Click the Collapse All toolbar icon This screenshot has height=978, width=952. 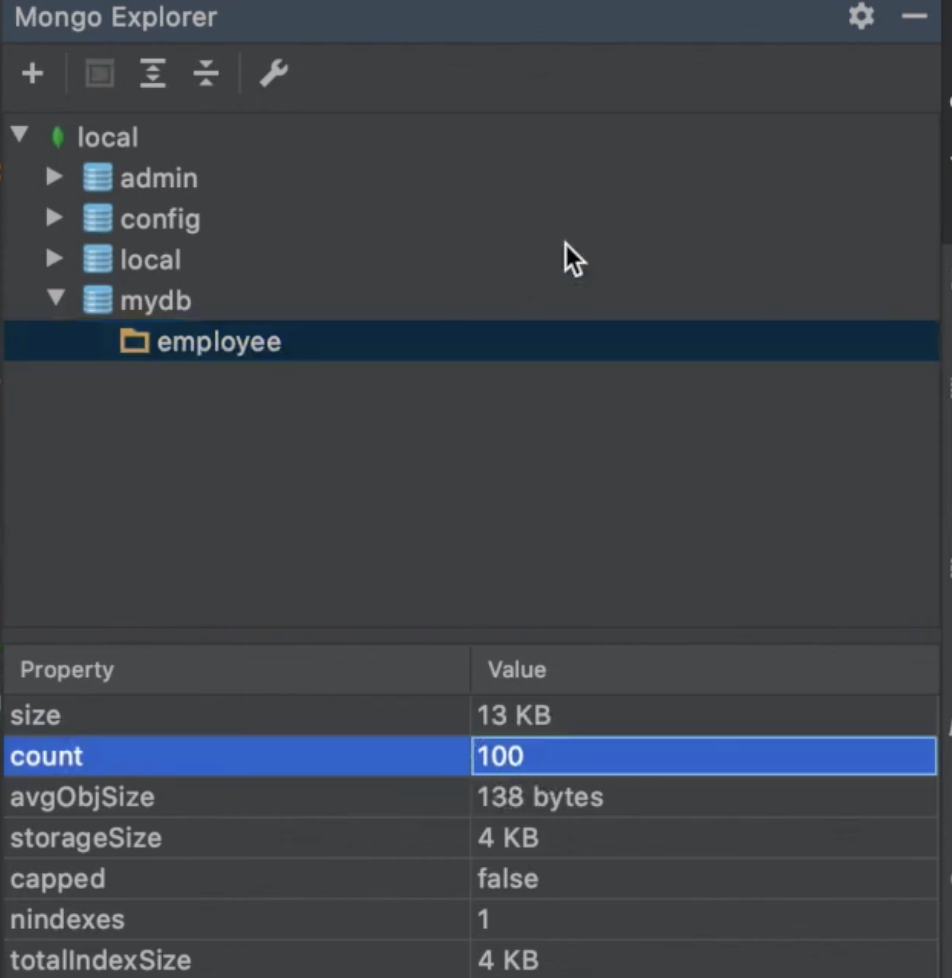206,74
